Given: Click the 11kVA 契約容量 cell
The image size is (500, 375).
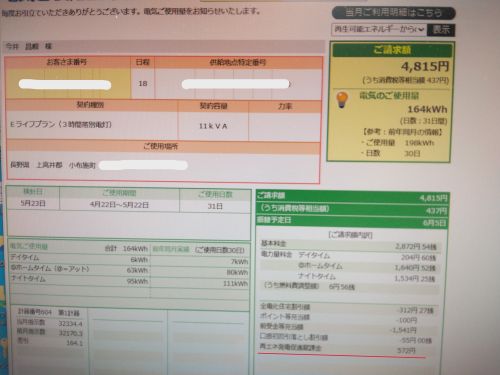Looking at the screenshot, I should click(213, 126).
